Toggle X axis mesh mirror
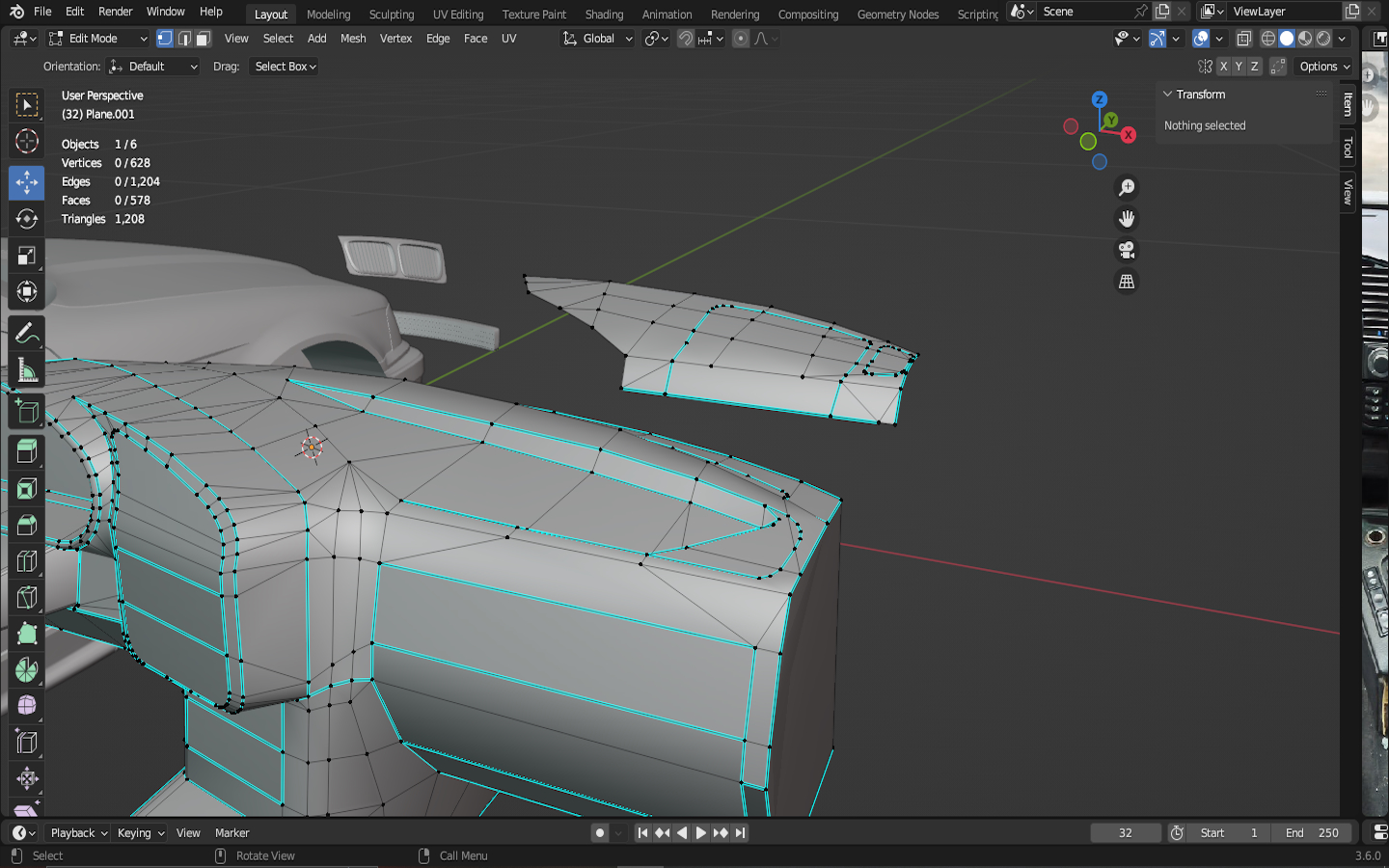 (x=1223, y=67)
